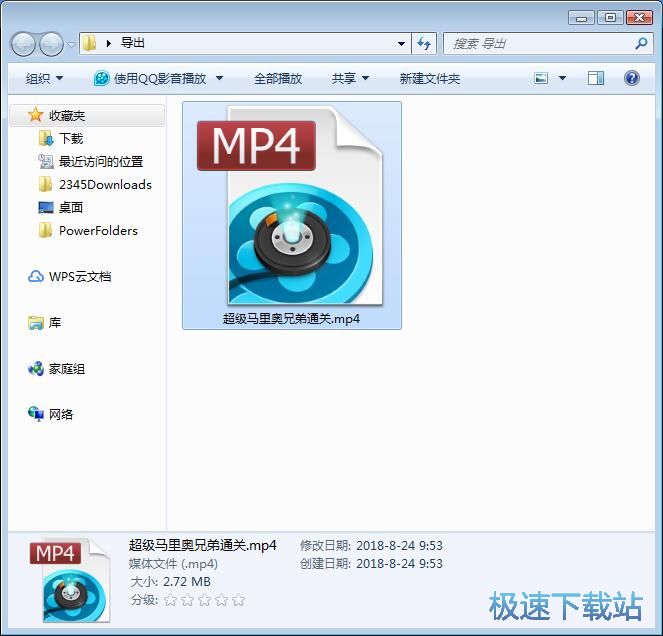663x636 pixels.
Task: Open 最近访问的位置
Action: 101,161
